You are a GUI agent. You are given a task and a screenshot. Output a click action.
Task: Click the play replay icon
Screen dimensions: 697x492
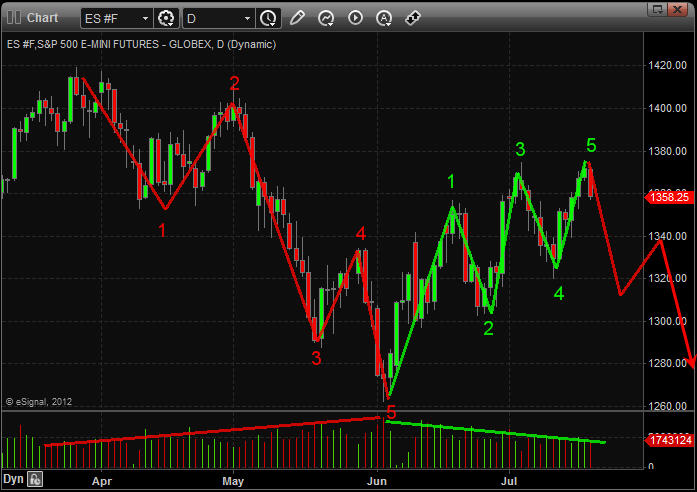click(x=355, y=18)
